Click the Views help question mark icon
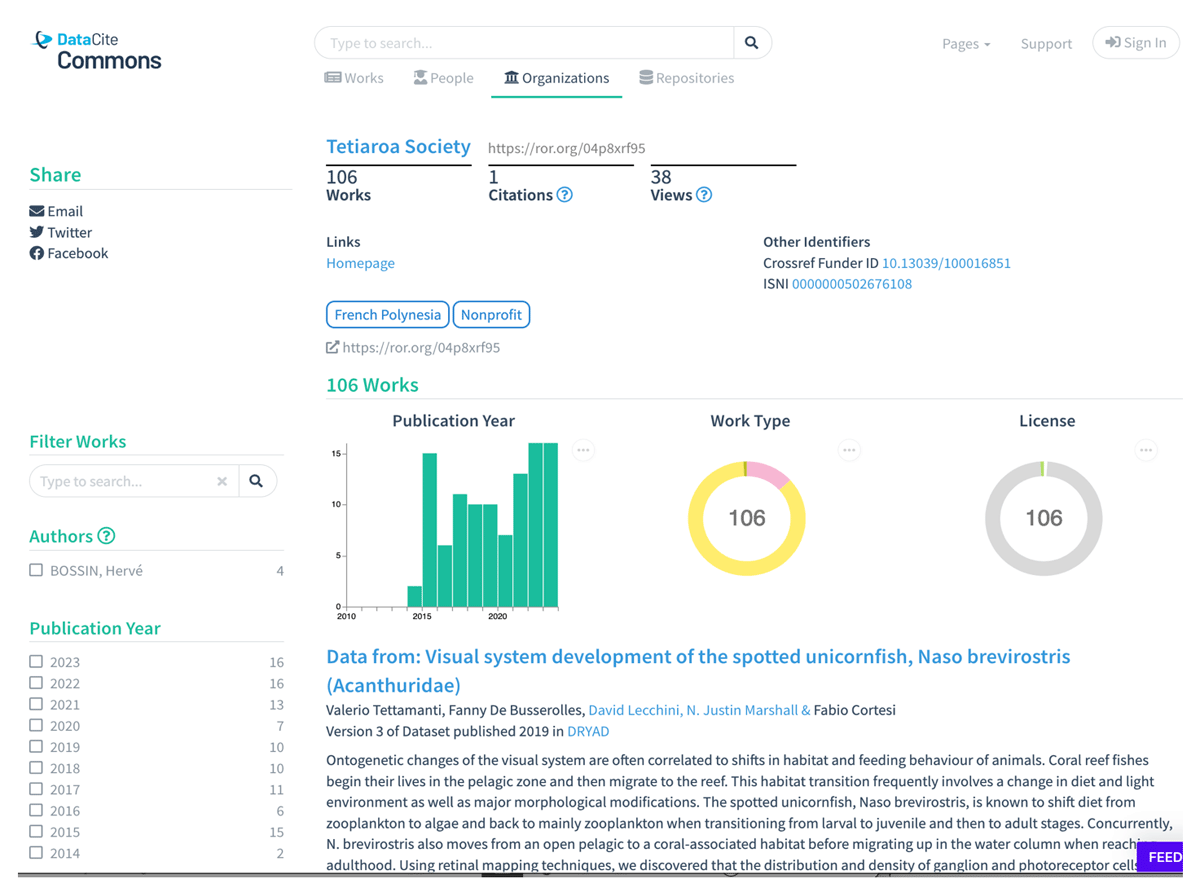This screenshot has width=1200, height=892. pyautogui.click(x=704, y=195)
